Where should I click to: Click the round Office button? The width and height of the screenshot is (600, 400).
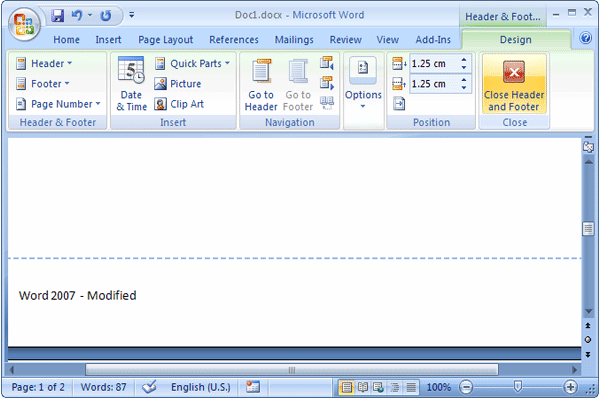click(24, 25)
